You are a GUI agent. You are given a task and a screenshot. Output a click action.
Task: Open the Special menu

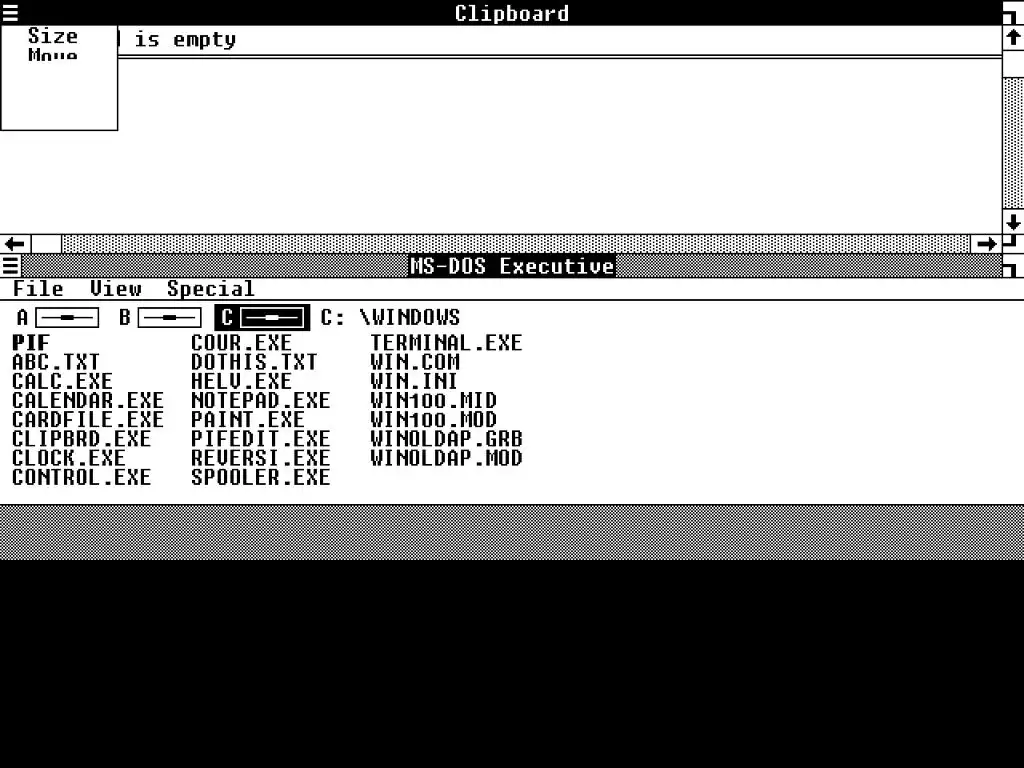coord(210,289)
